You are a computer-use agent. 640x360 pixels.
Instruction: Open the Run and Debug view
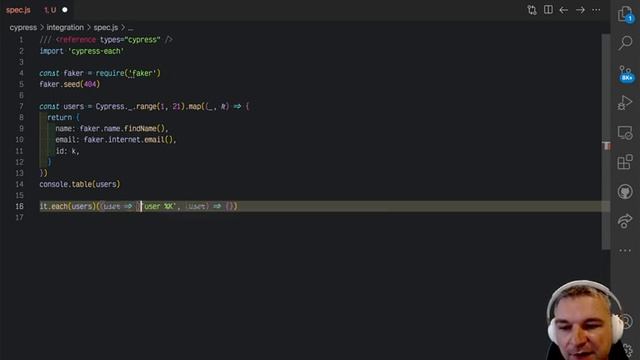point(625,102)
